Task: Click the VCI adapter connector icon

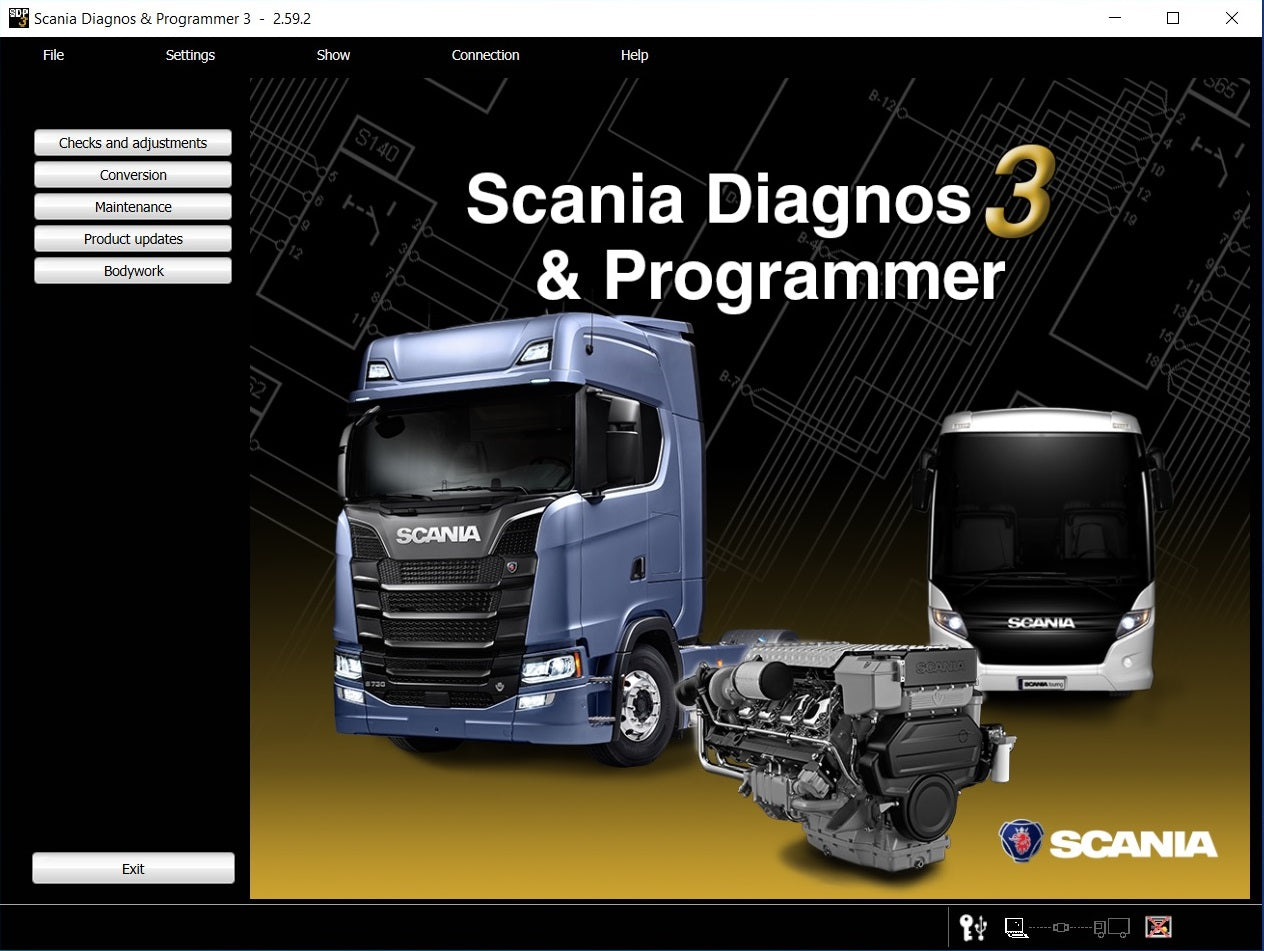Action: [x=1061, y=927]
